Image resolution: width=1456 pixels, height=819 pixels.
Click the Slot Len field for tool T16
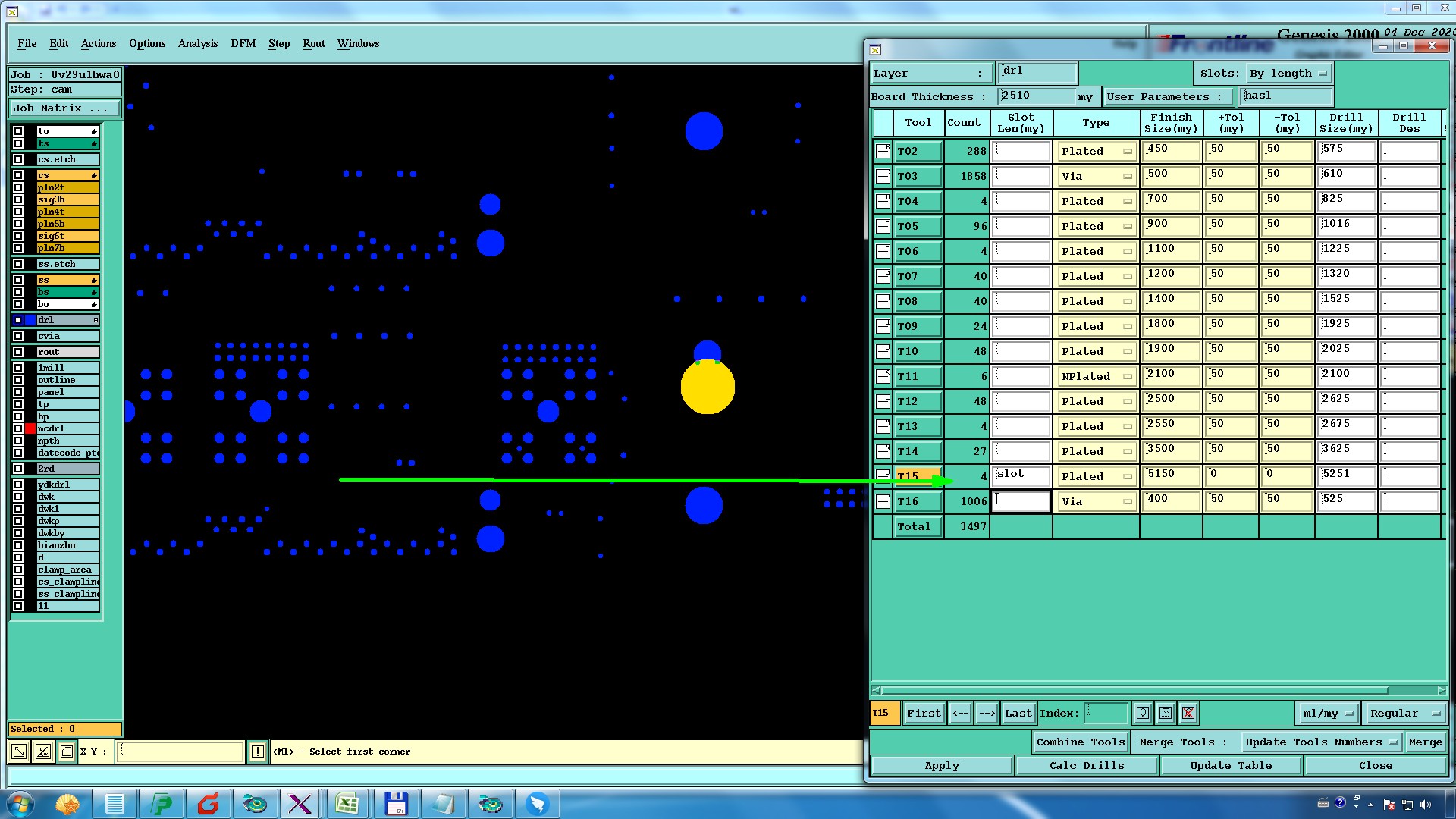tap(1021, 501)
